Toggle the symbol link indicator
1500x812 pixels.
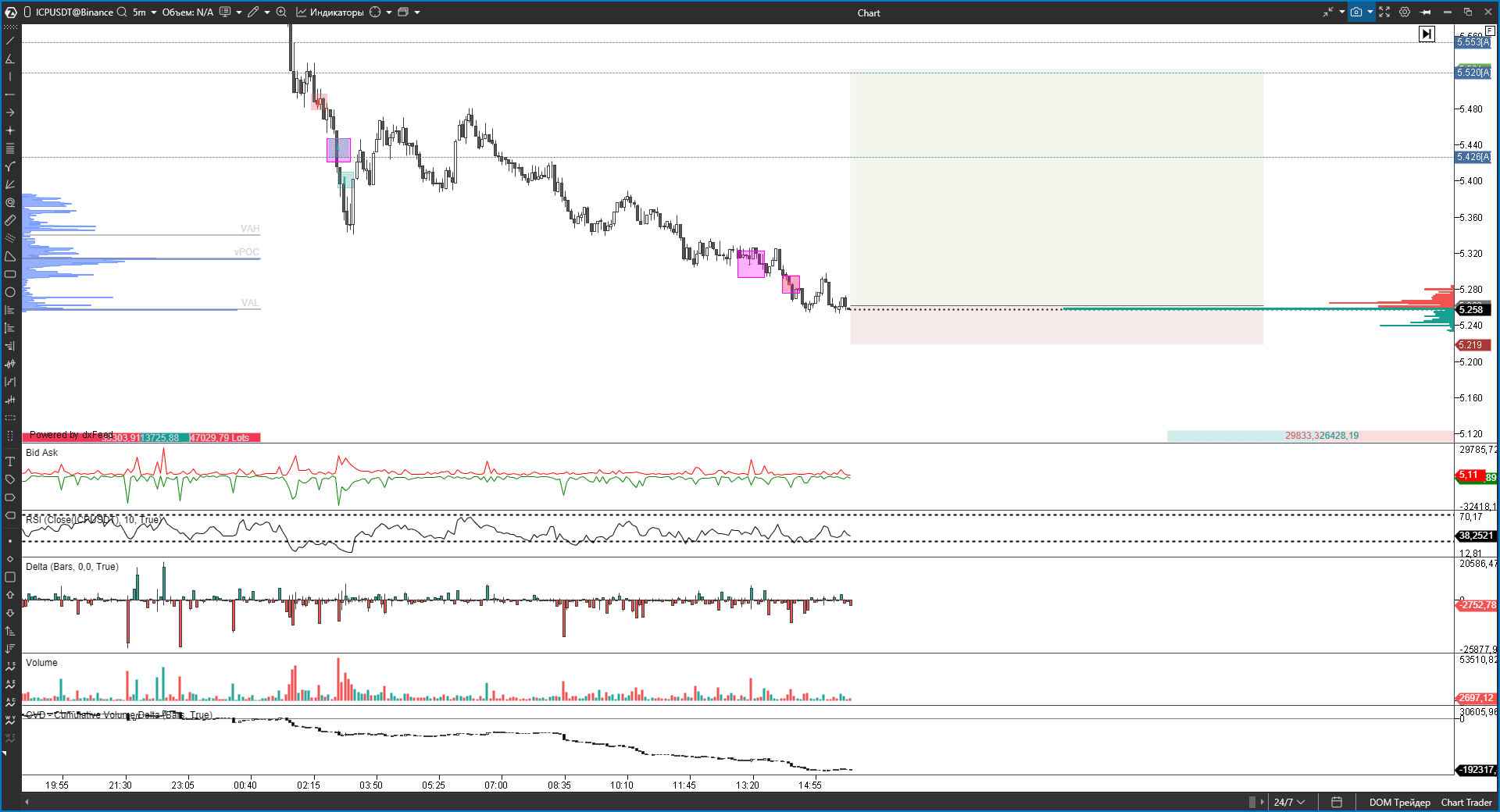pos(27,12)
